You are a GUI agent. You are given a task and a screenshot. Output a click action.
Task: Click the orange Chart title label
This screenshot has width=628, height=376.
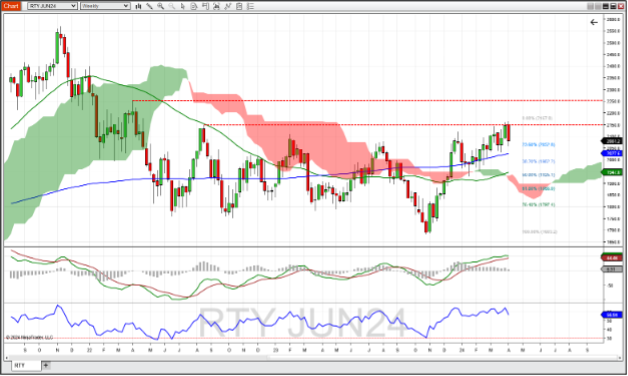[11, 6]
